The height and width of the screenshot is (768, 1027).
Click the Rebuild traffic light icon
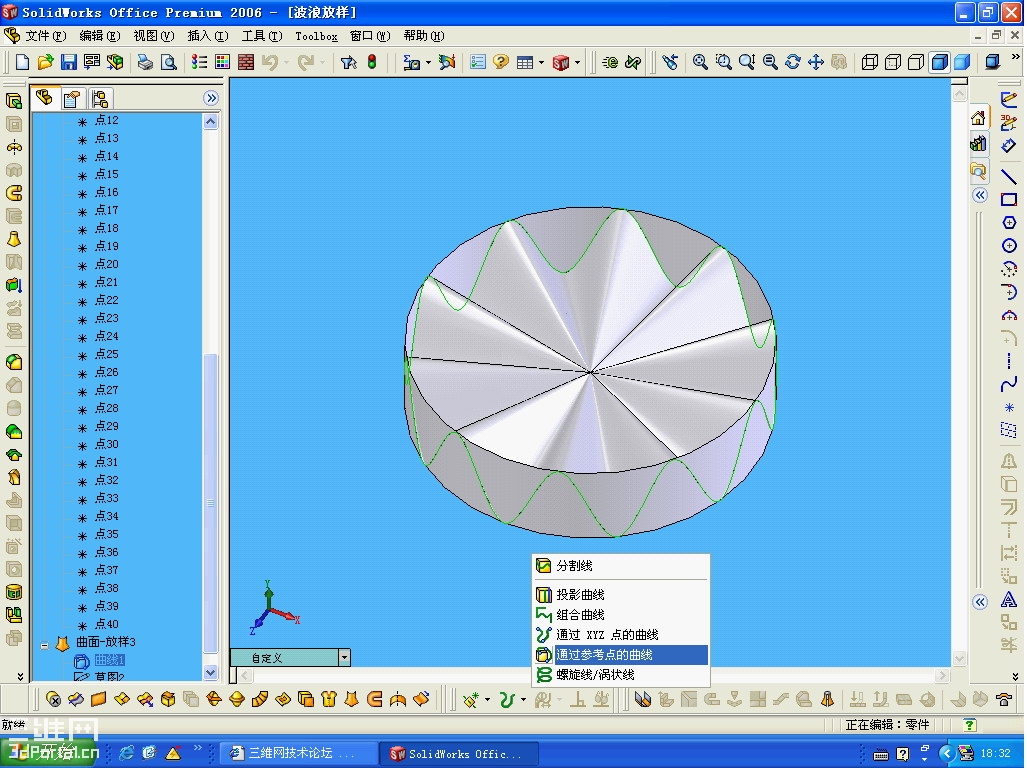pyautogui.click(x=372, y=62)
